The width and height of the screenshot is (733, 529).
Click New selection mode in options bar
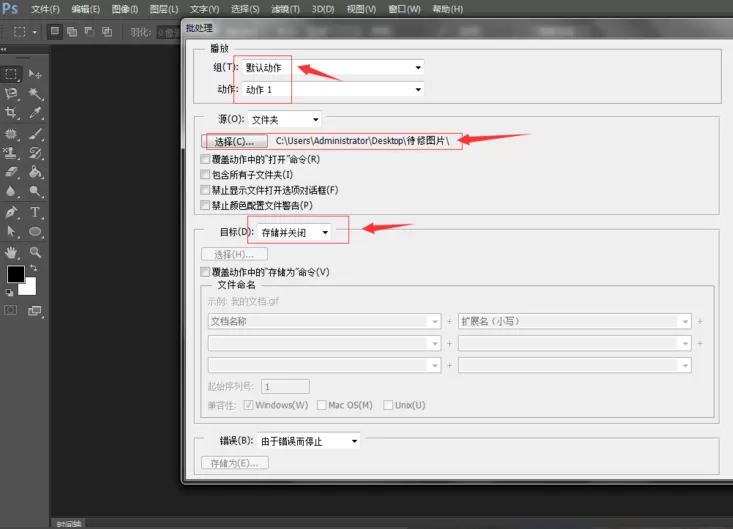coord(55,31)
